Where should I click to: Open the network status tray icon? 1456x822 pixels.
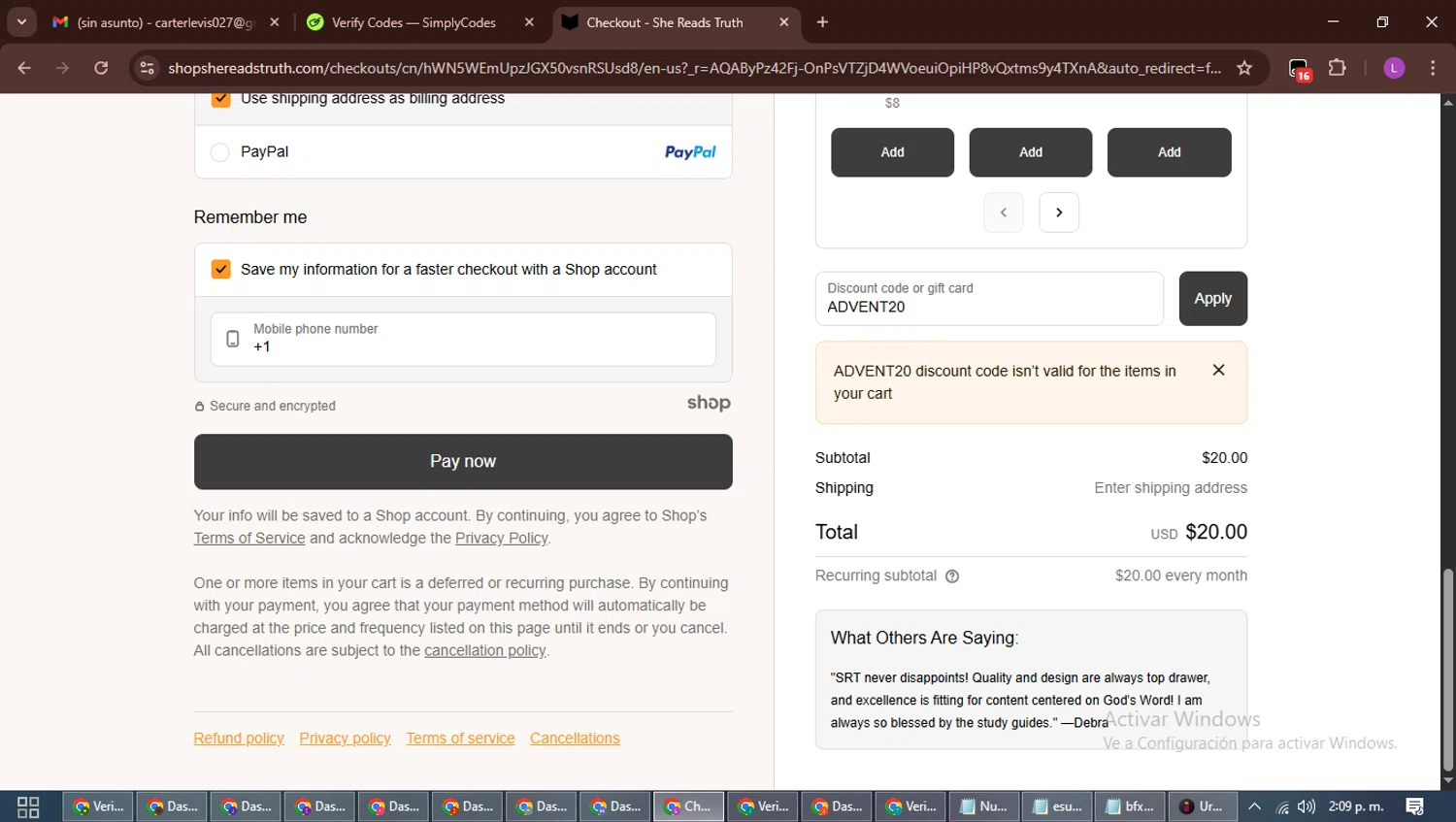tap(1282, 806)
